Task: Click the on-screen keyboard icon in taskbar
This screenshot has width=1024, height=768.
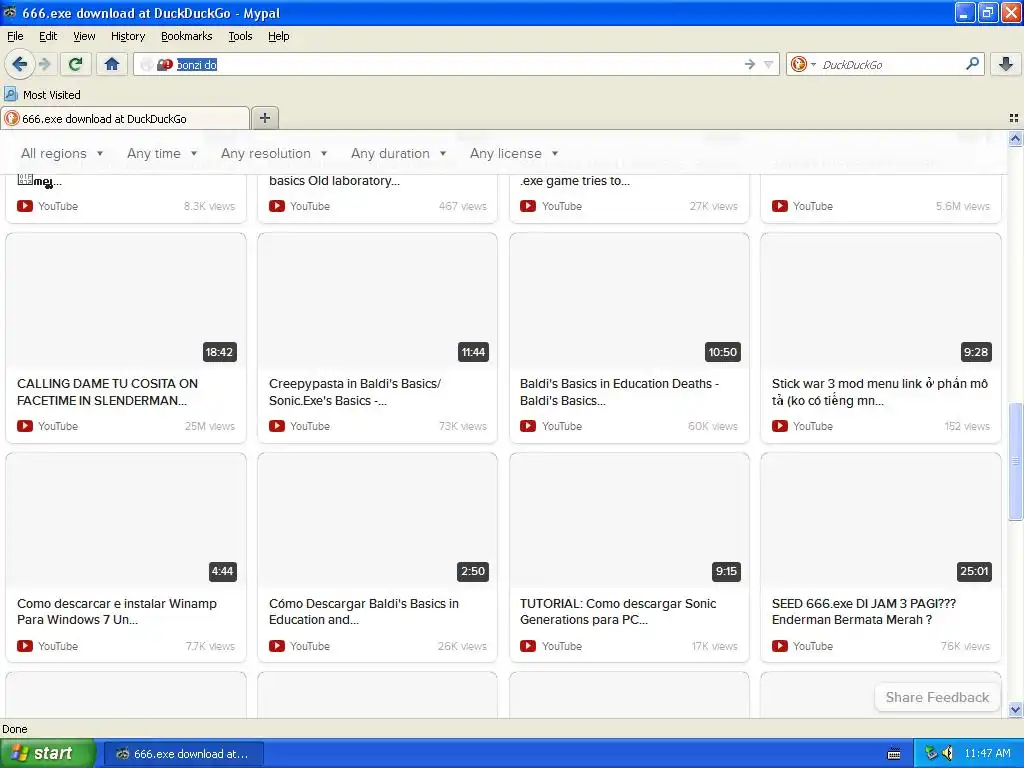Action: click(x=894, y=754)
